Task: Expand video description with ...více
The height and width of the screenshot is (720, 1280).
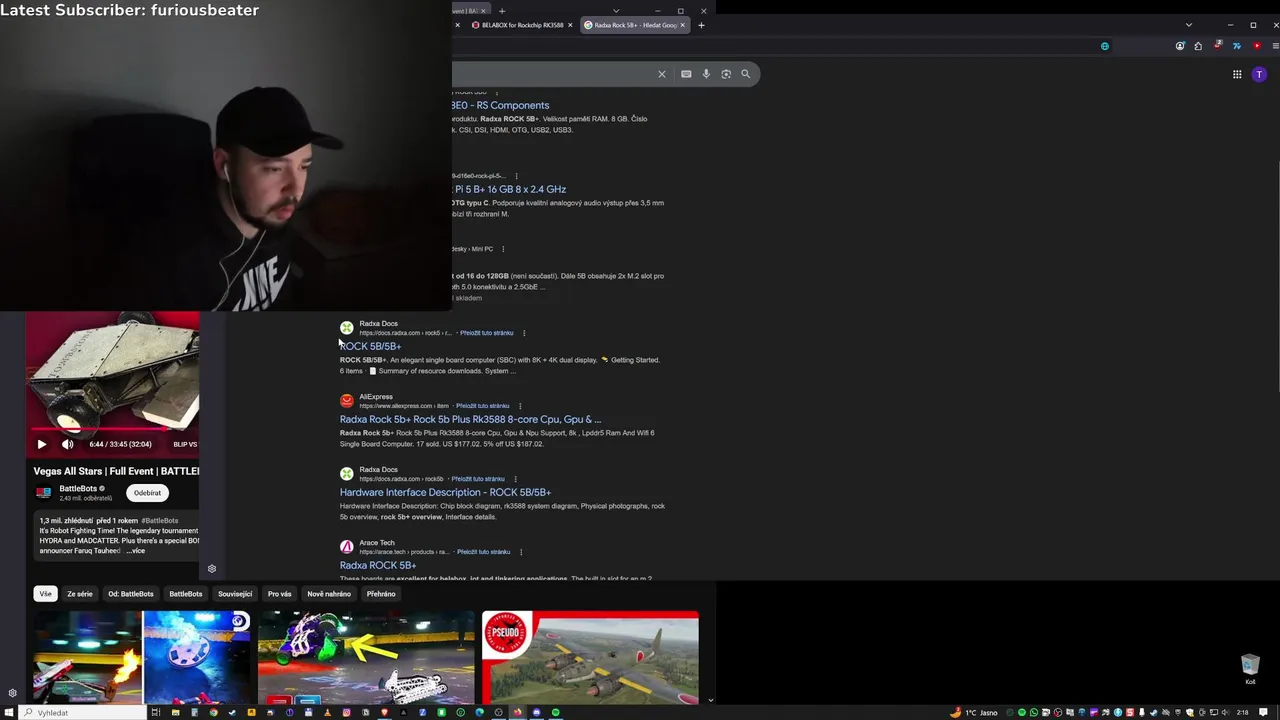Action: click(x=136, y=551)
